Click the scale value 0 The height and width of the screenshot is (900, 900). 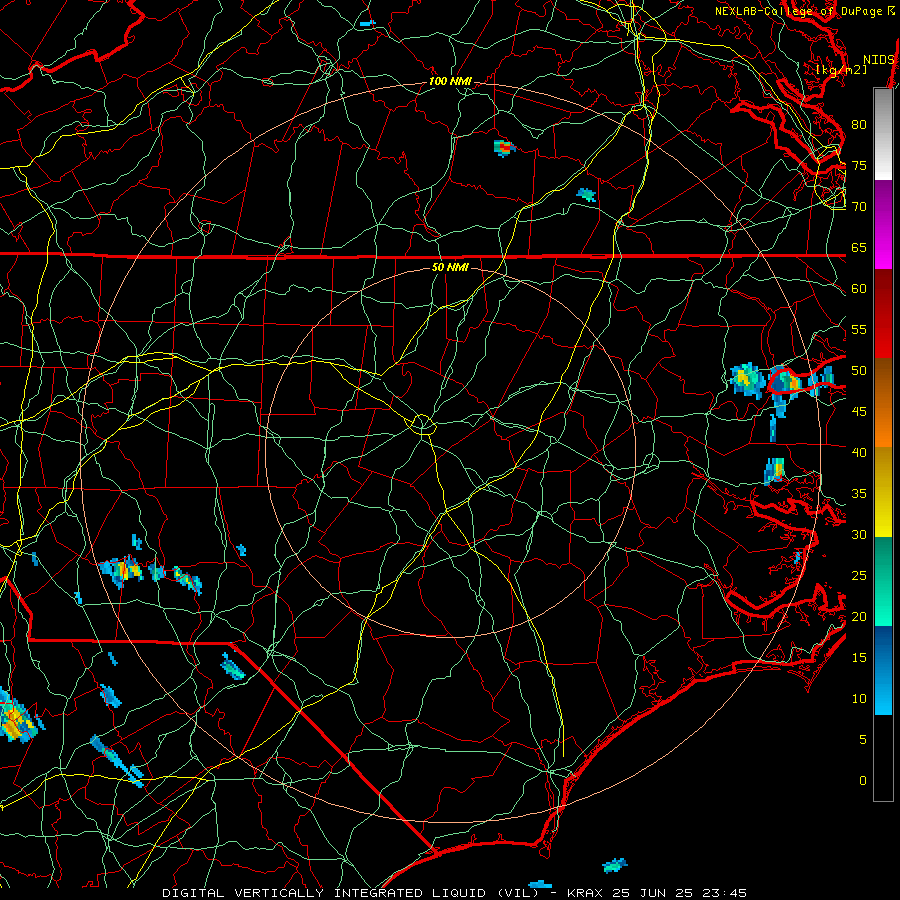click(863, 781)
